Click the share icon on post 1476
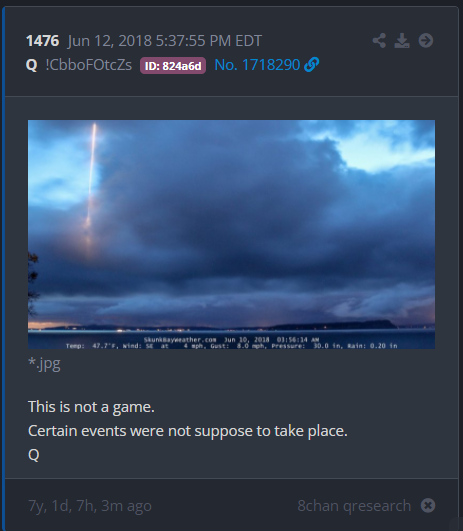Image resolution: width=463 pixels, height=531 pixels. pyautogui.click(x=379, y=41)
